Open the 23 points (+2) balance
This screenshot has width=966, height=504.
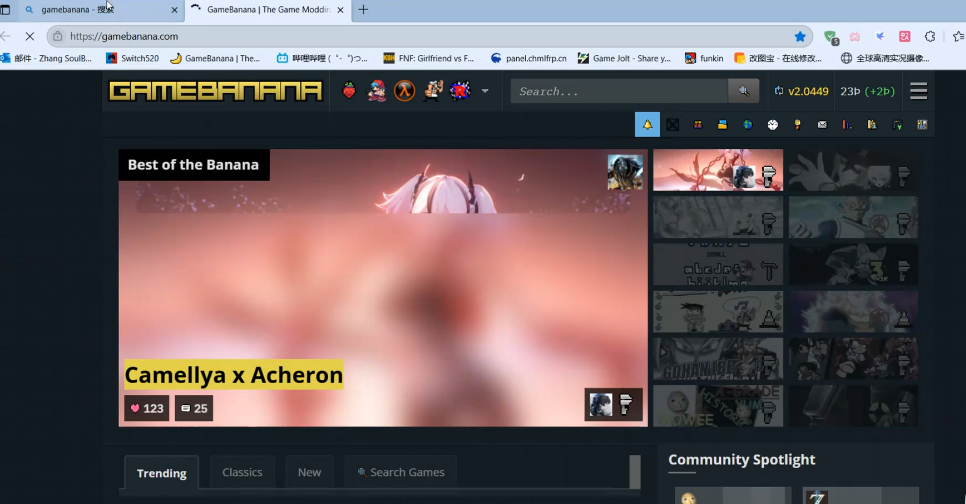click(x=867, y=91)
